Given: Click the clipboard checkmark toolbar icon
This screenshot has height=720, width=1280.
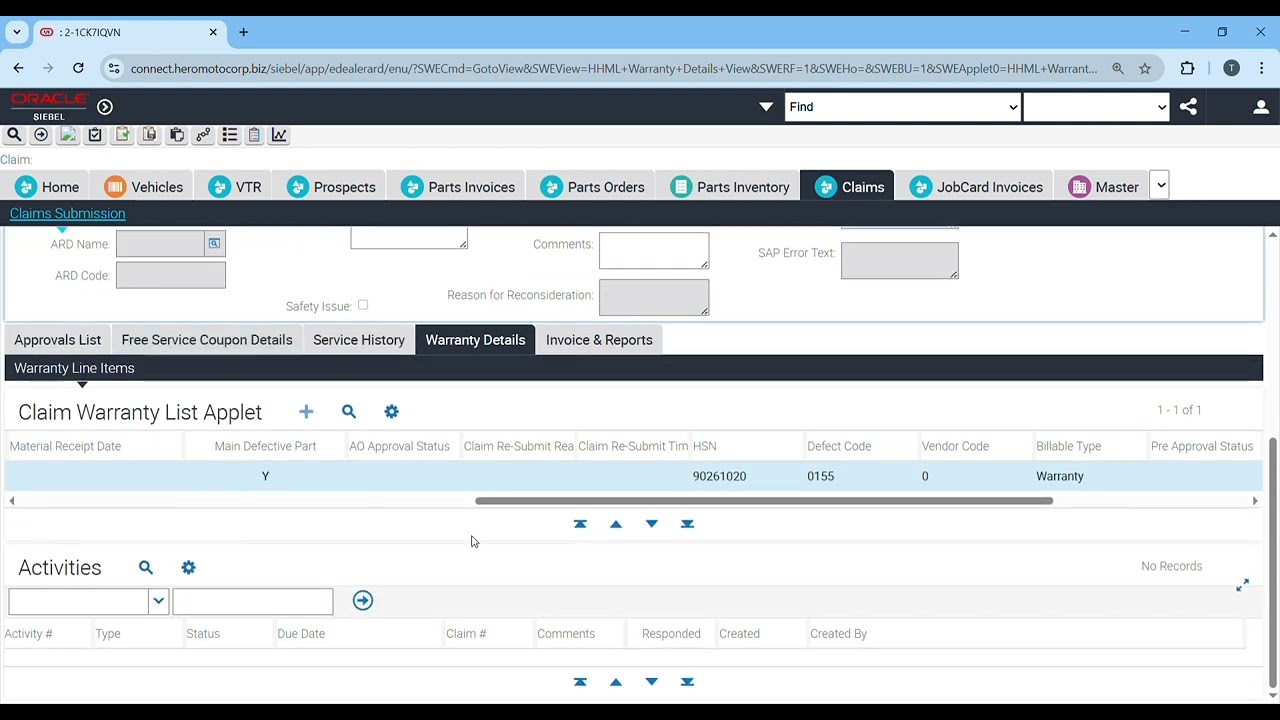Looking at the screenshot, I should (x=95, y=135).
